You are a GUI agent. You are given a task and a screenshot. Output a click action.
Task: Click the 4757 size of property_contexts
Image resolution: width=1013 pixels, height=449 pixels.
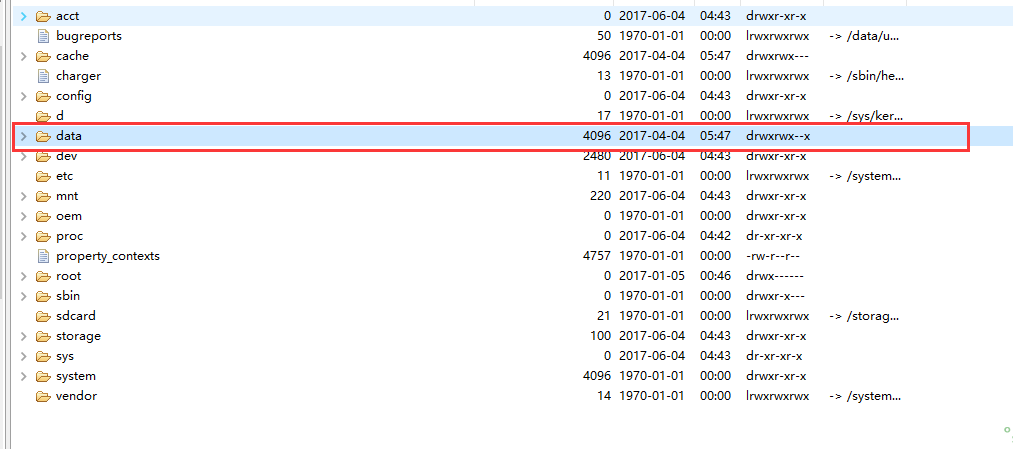tap(596, 256)
